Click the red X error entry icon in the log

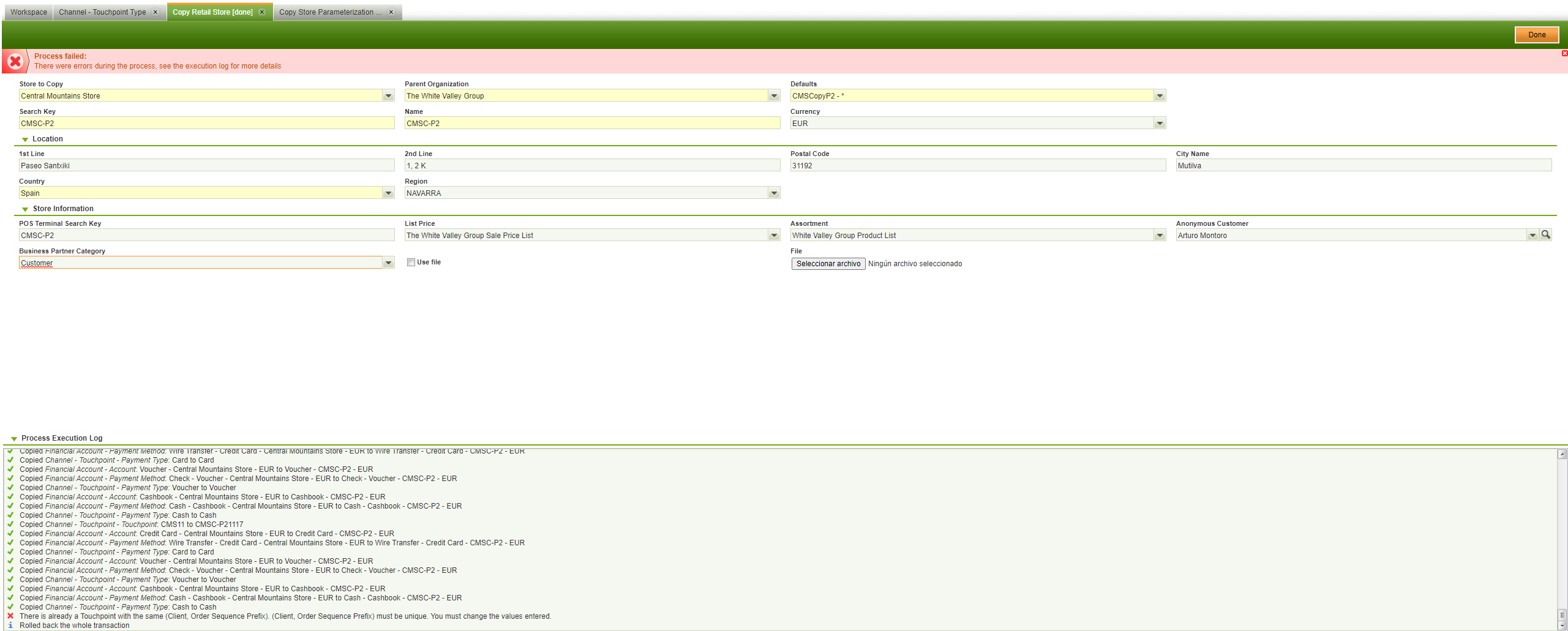10,616
